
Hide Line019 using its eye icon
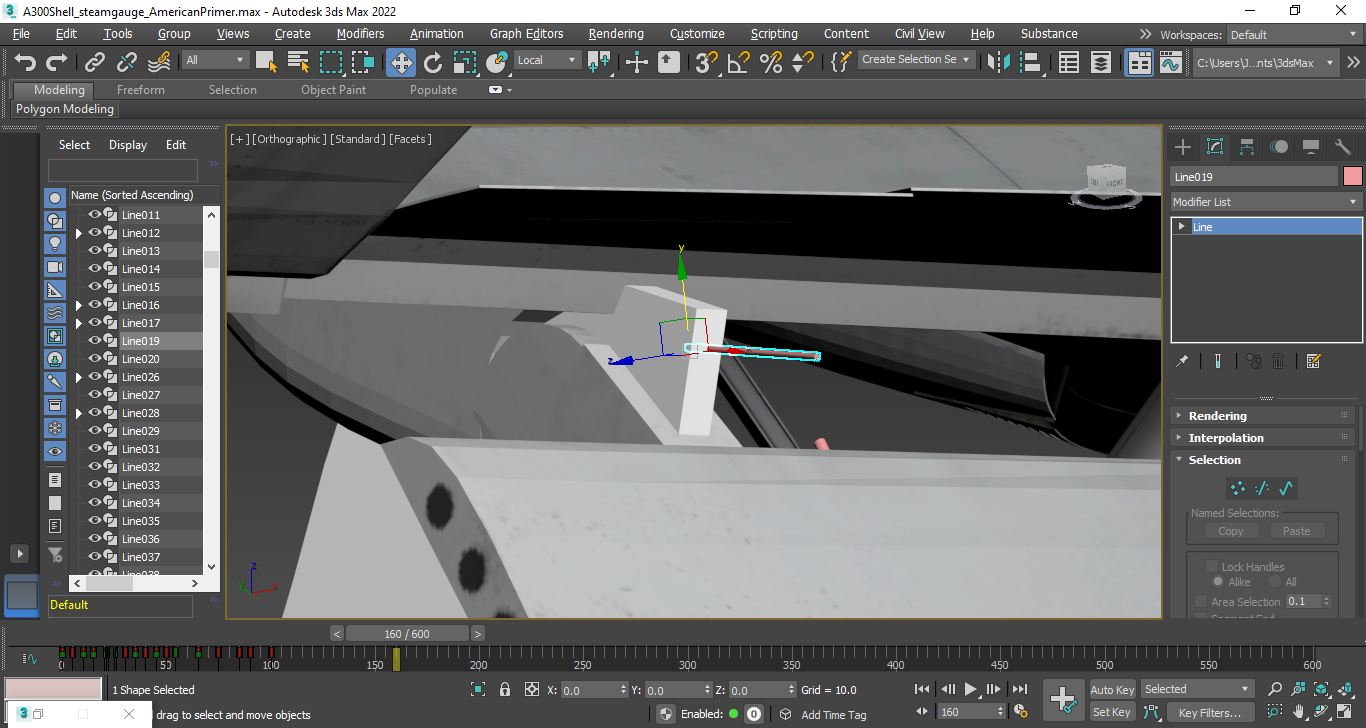pos(95,341)
